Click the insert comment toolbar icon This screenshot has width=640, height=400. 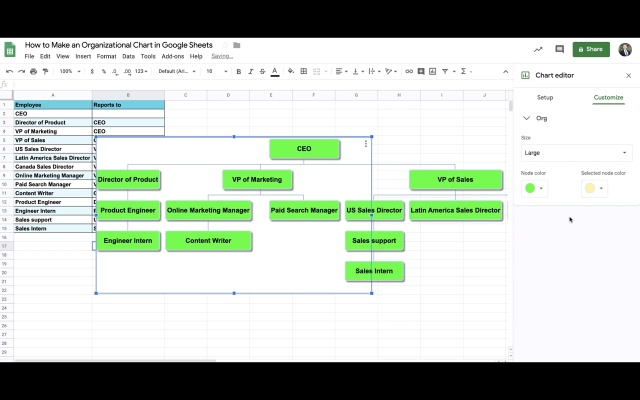tap(421, 71)
